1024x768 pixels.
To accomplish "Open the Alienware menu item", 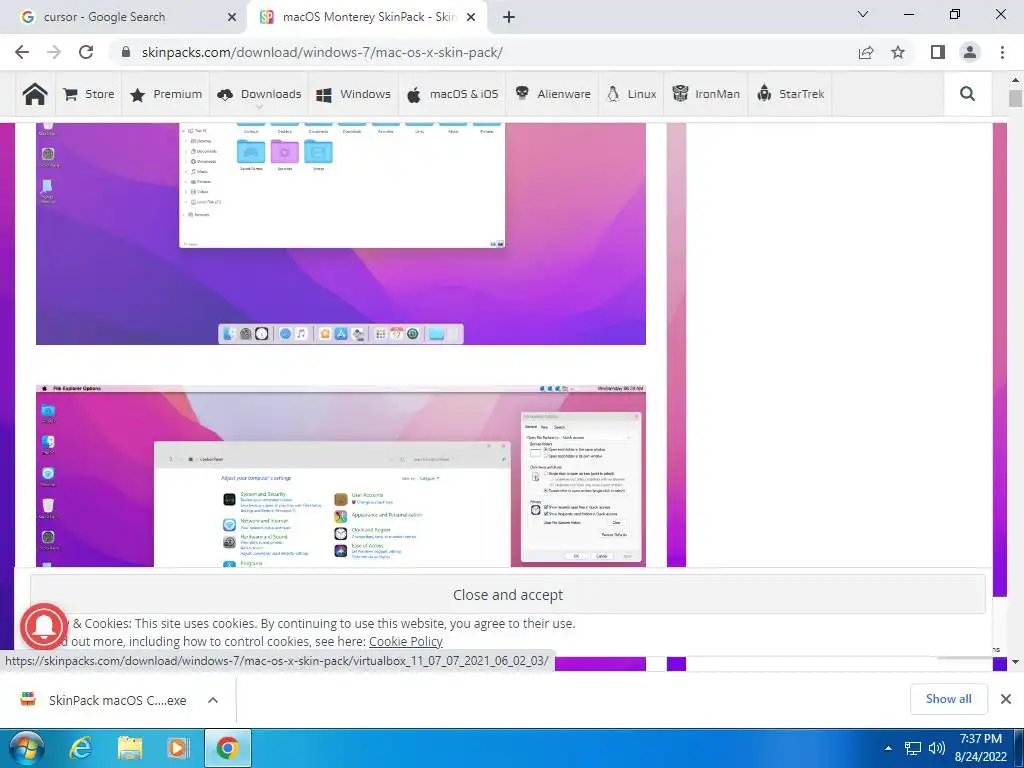I will pos(552,94).
